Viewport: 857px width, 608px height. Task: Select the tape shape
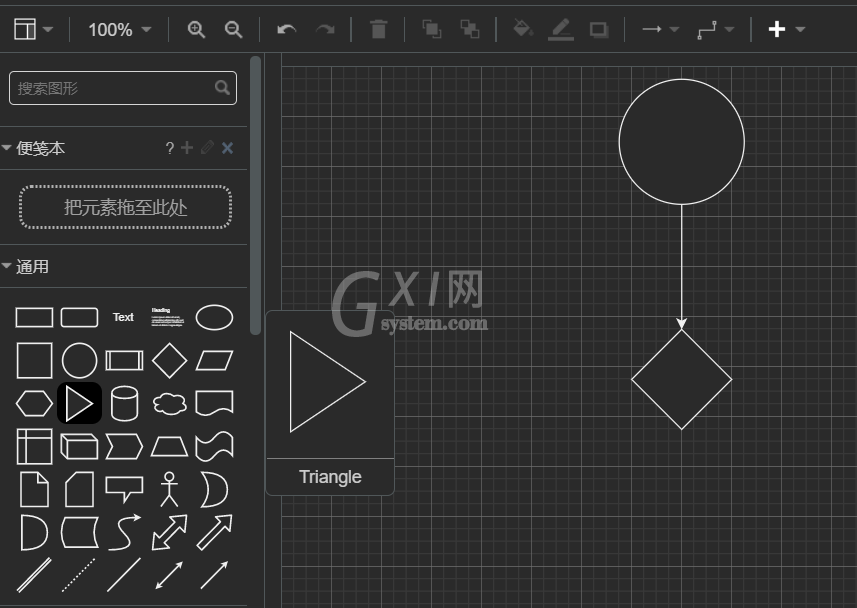point(214,446)
